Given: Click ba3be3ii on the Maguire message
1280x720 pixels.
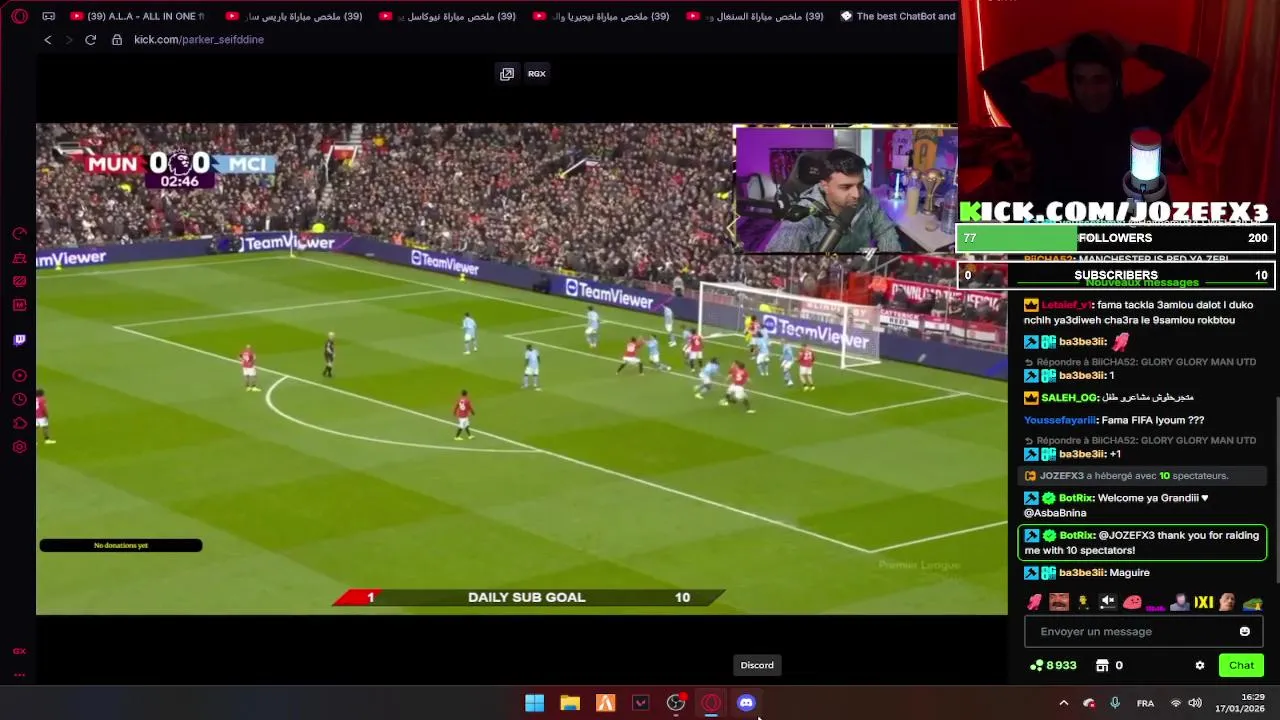Looking at the screenshot, I should pyautogui.click(x=1082, y=573).
